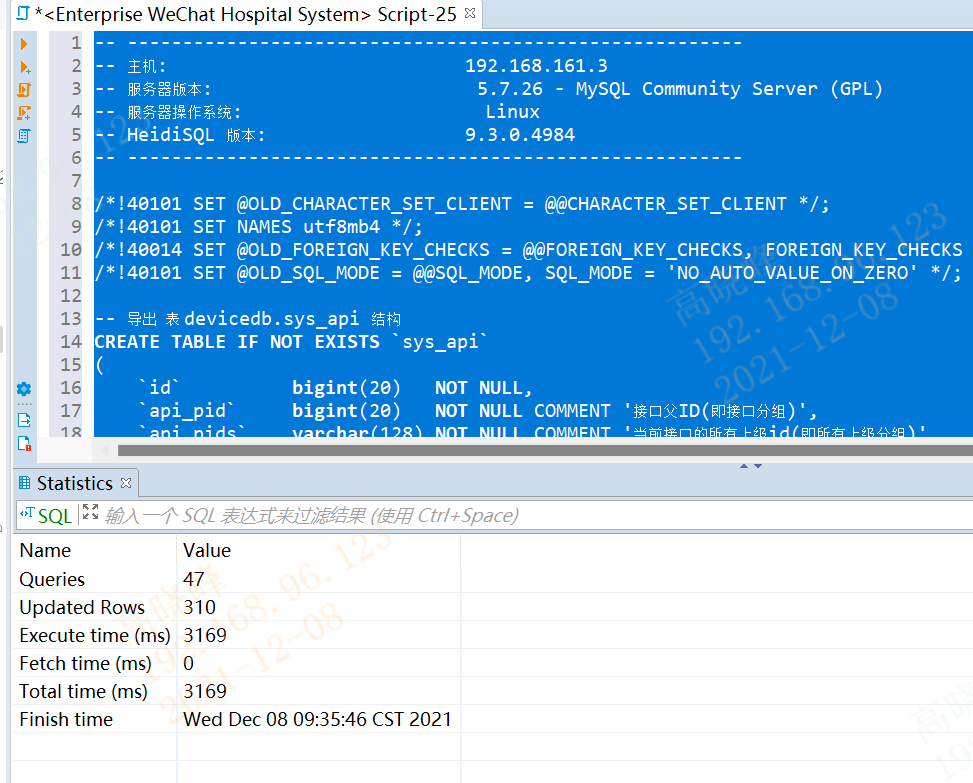The image size is (973, 783).
Task: Execute the current SQL statement
Action: click(x=24, y=43)
